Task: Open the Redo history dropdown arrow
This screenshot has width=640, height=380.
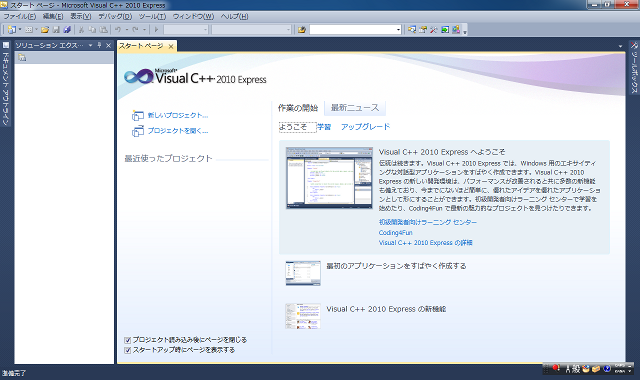Action: click(144, 29)
